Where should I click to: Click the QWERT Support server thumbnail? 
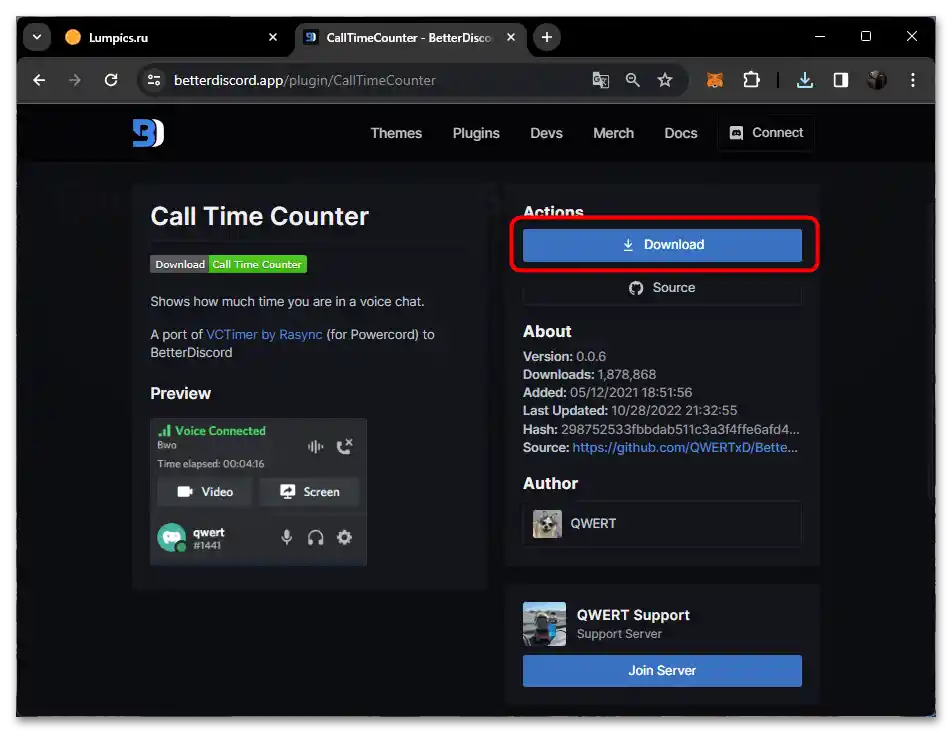click(x=544, y=624)
